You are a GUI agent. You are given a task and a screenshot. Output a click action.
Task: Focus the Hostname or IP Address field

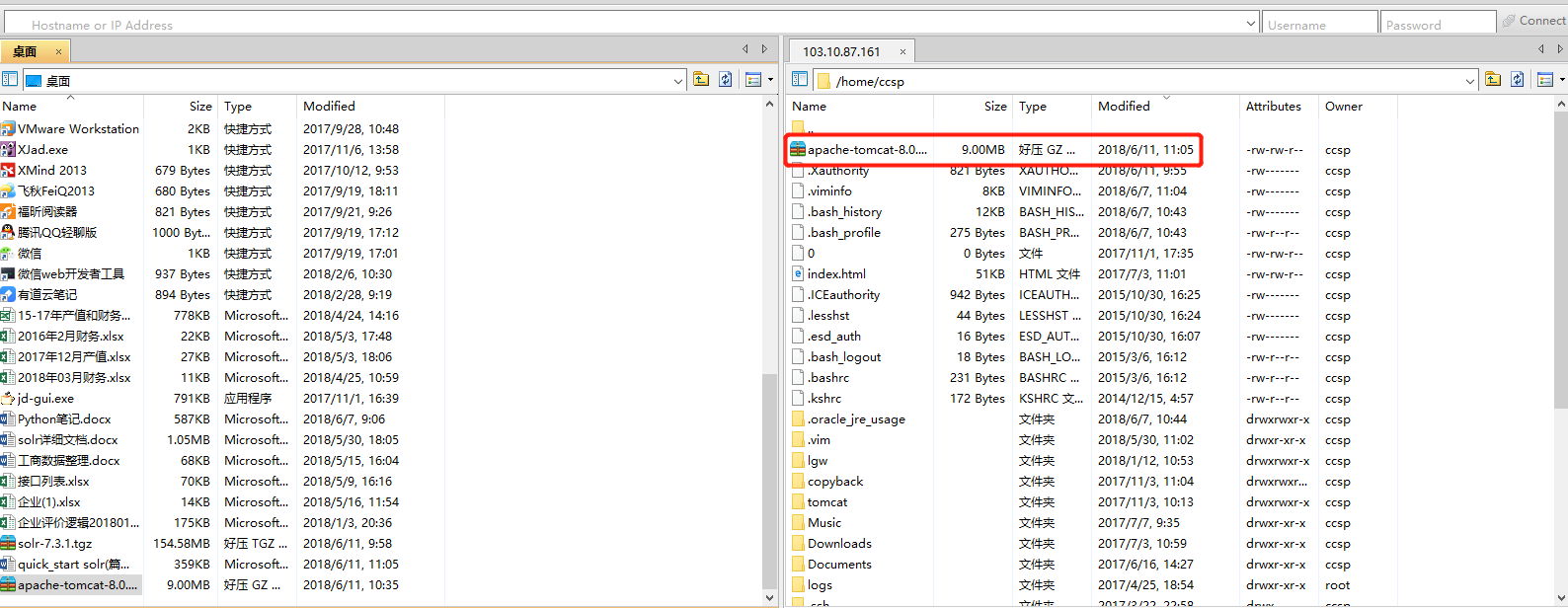[632, 24]
